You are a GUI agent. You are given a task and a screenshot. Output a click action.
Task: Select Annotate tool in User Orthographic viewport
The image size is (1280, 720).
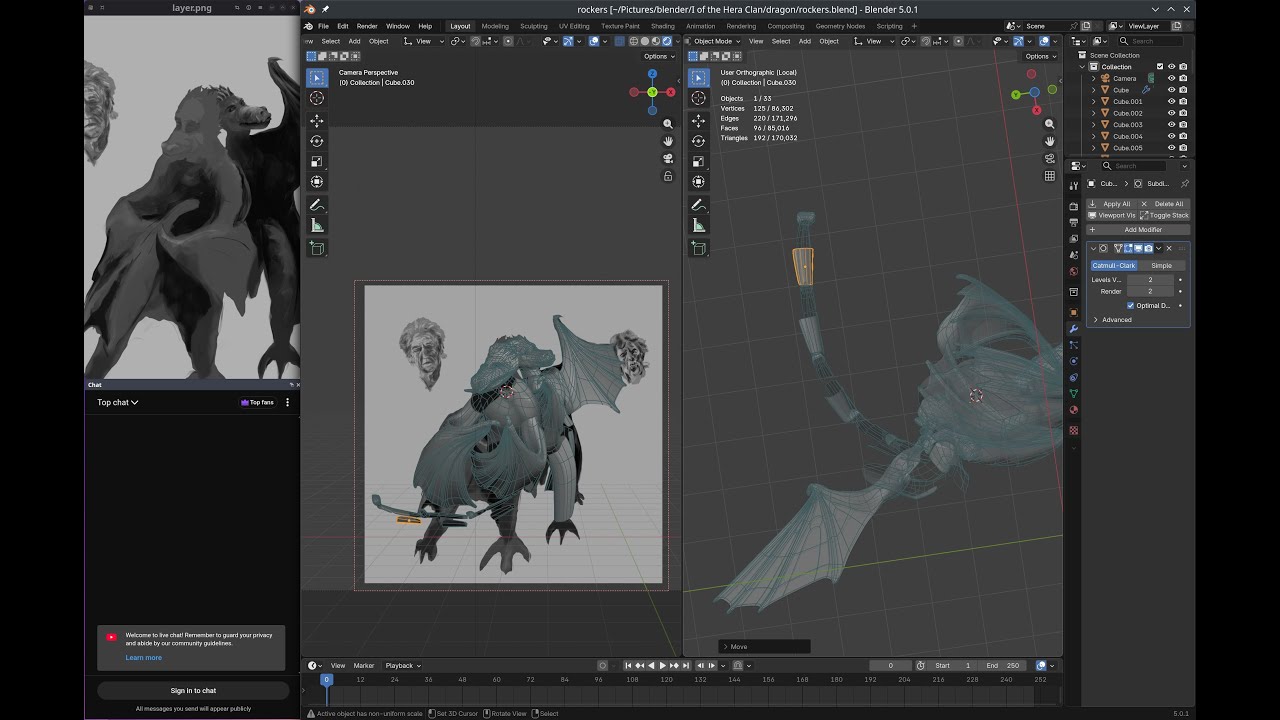699,205
